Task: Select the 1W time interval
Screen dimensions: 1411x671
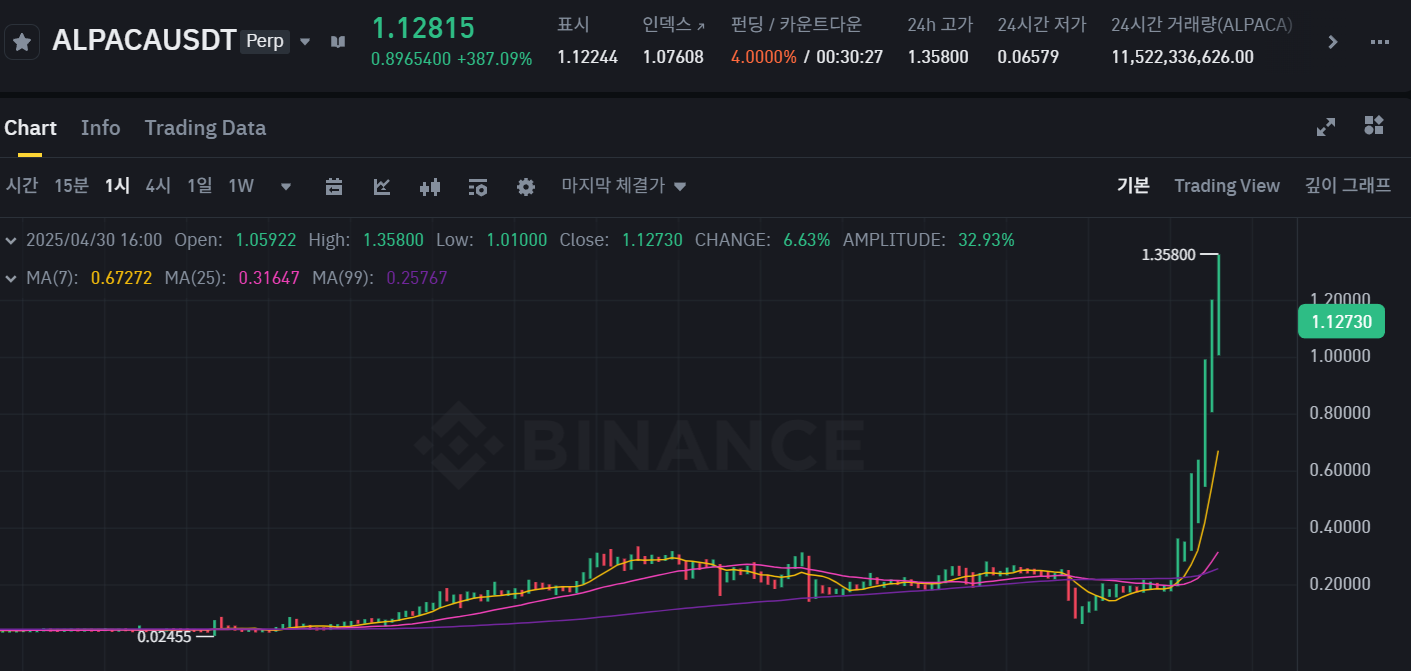Action: pos(241,185)
